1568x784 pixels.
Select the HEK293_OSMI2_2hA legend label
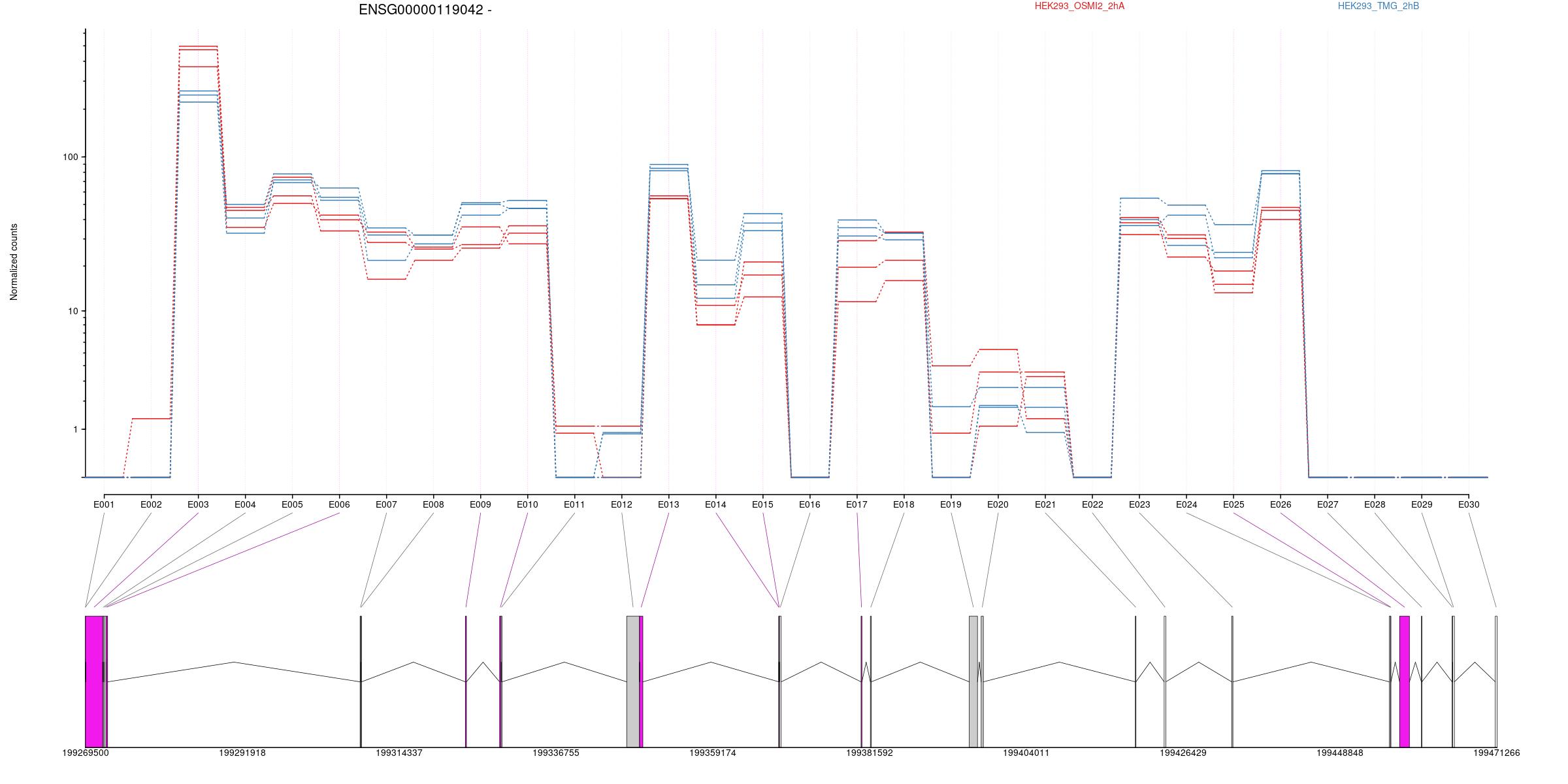1079,6
